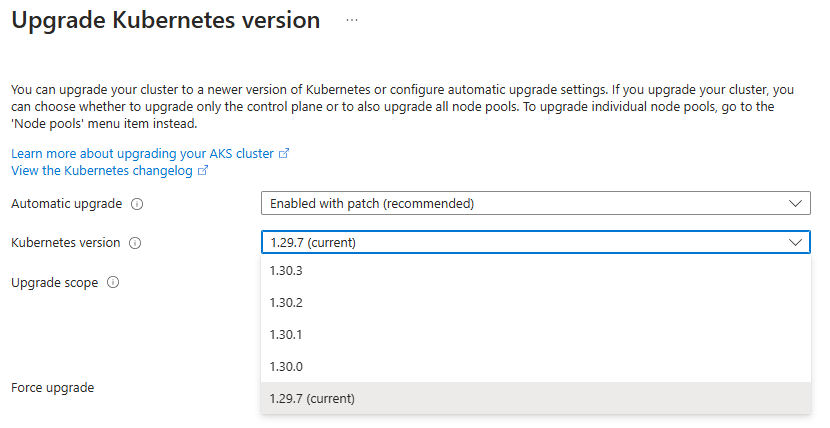Collapse the Kubernetes version dropdown

535,242
